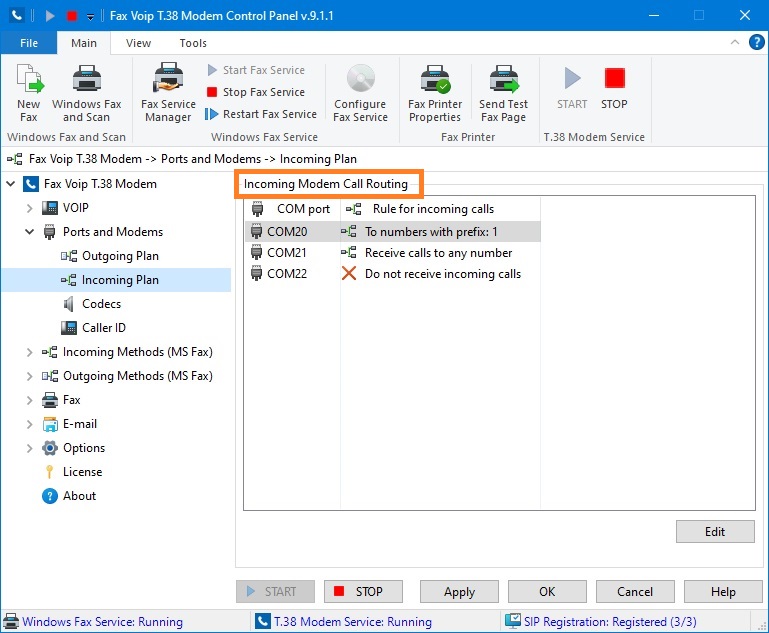
Task: Confirm with the OK button
Action: tap(547, 591)
